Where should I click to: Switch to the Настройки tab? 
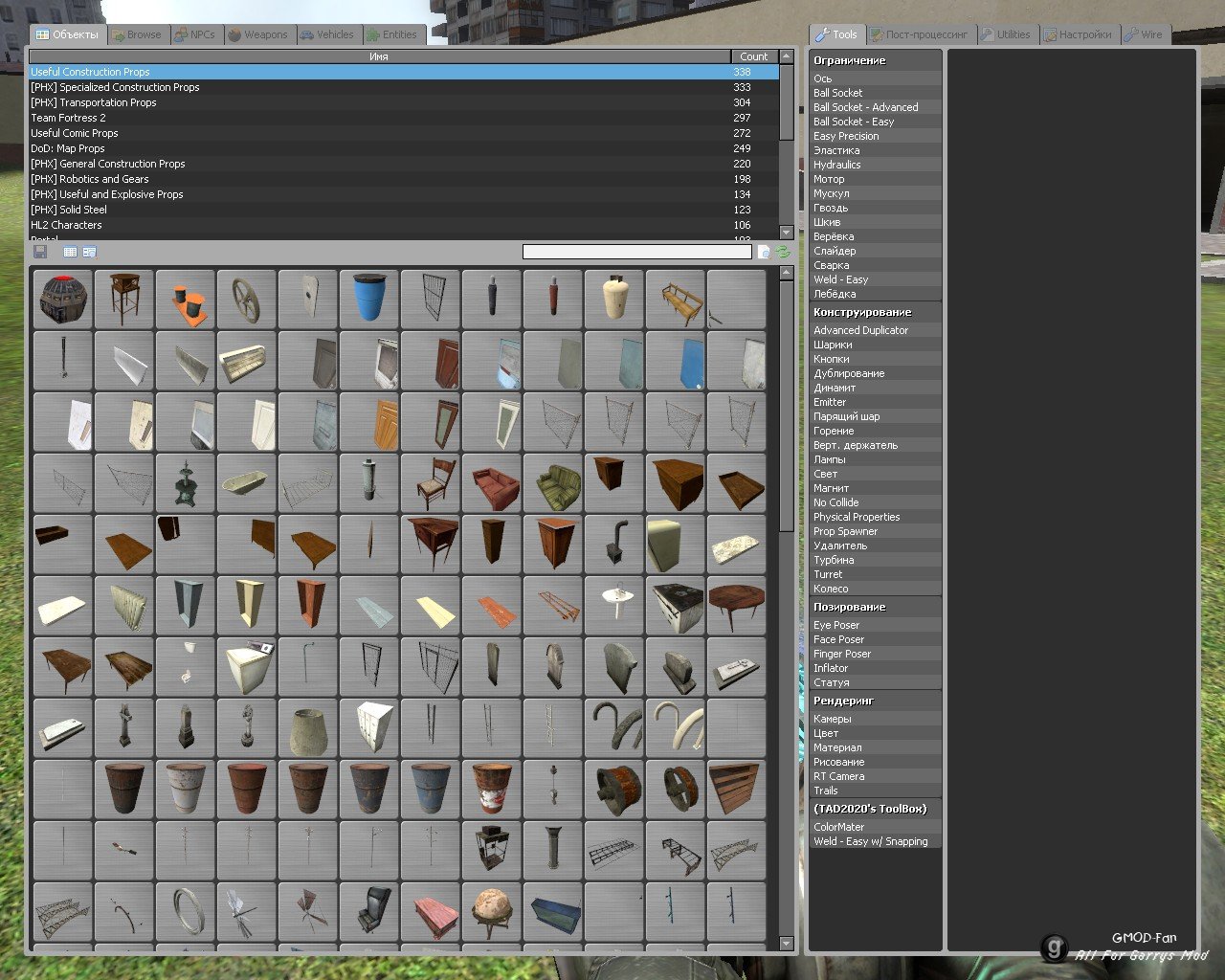point(1079,34)
